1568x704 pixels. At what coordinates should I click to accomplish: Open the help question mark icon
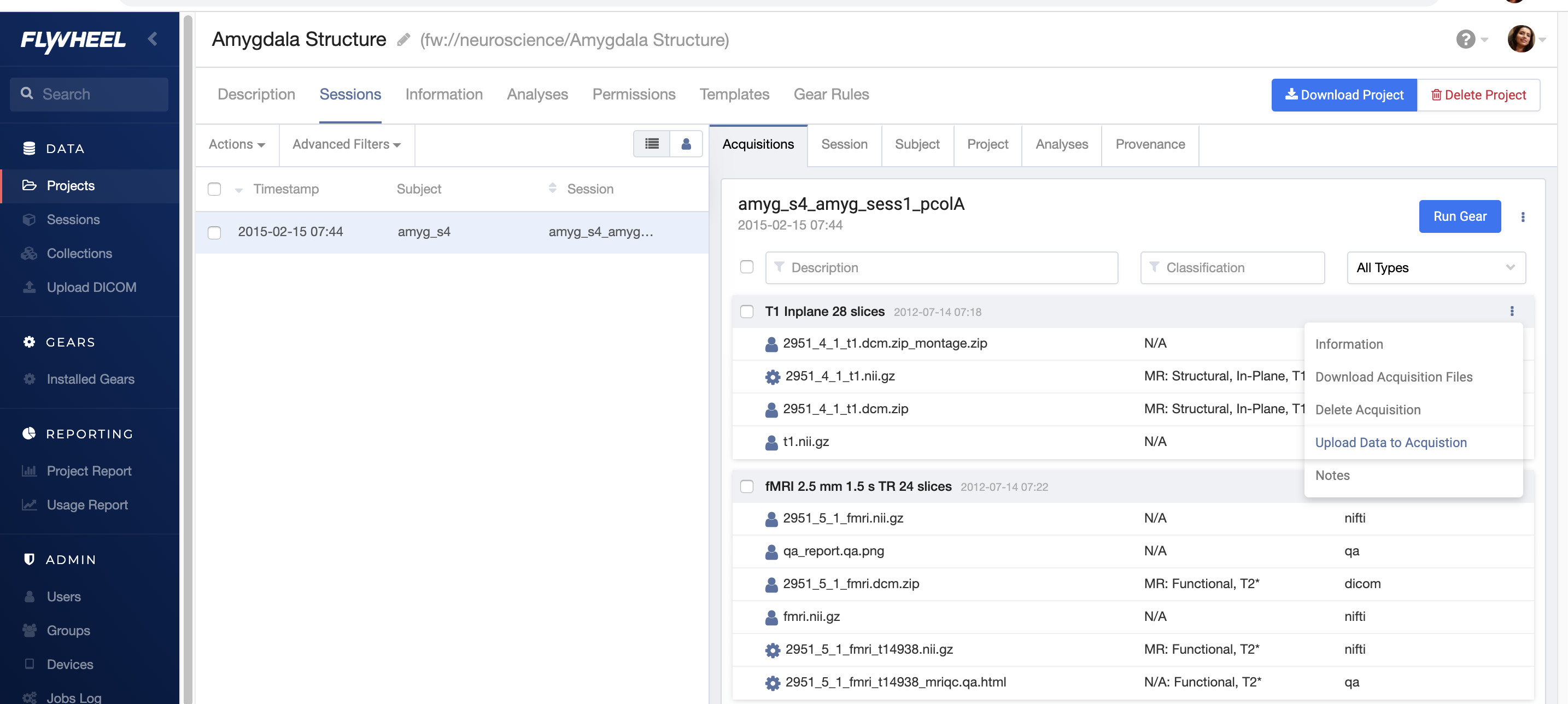click(x=1465, y=39)
